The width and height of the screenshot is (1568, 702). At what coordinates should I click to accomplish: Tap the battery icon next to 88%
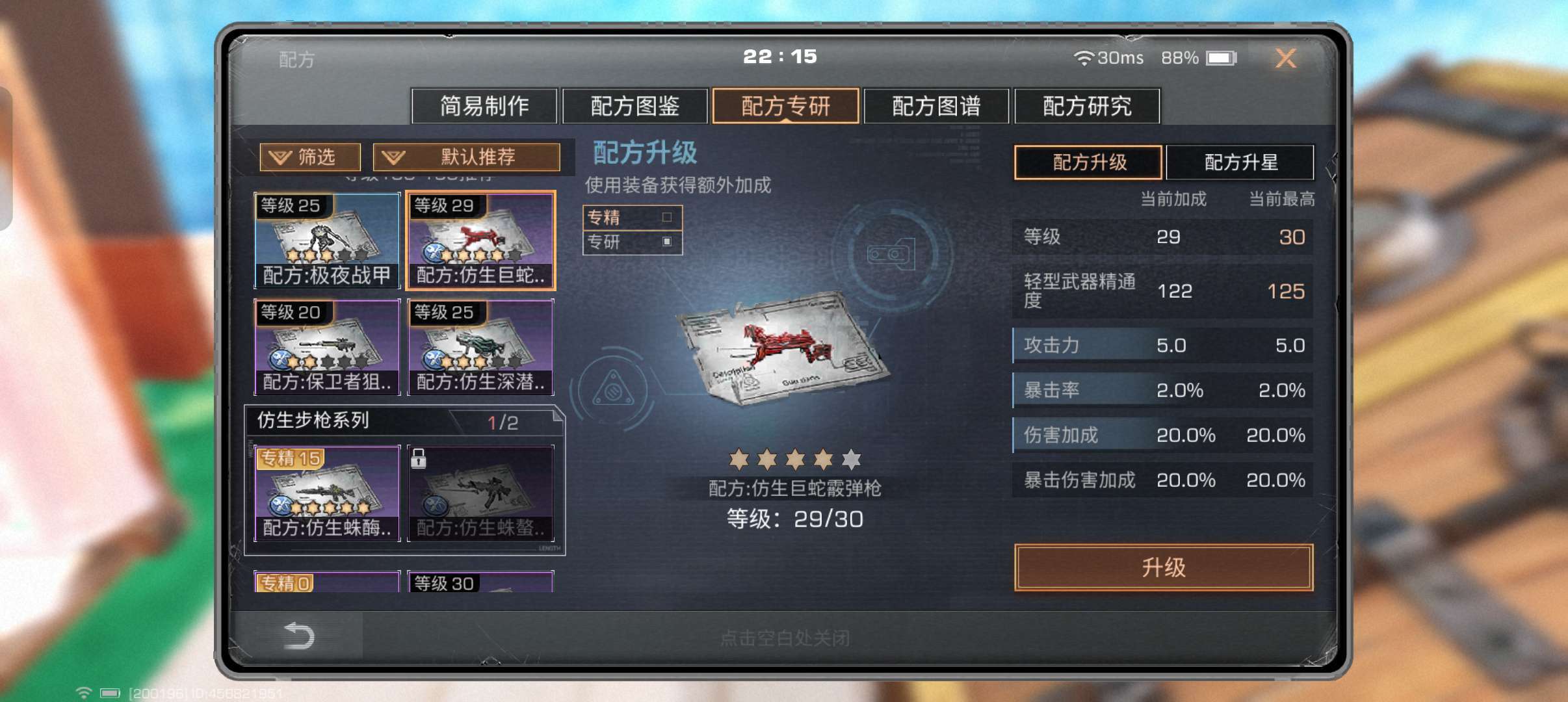pos(1221,58)
